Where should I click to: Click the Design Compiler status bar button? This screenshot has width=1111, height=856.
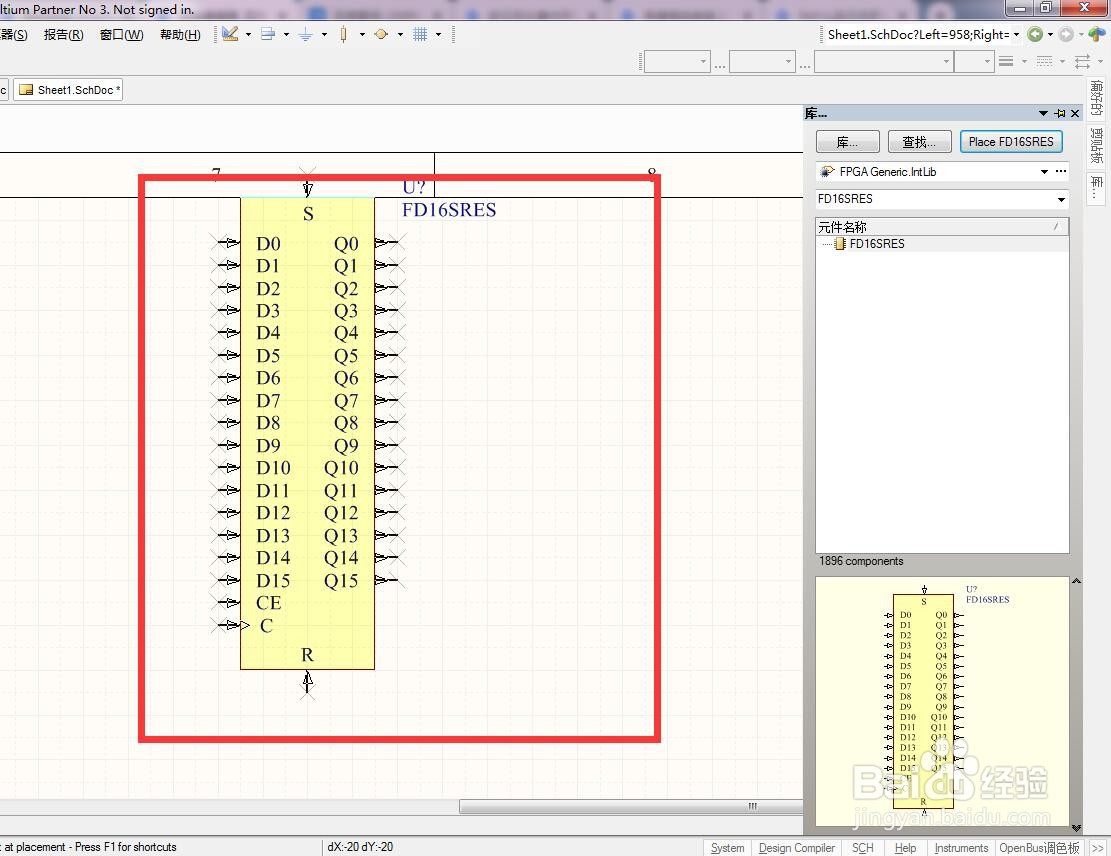coord(796,847)
